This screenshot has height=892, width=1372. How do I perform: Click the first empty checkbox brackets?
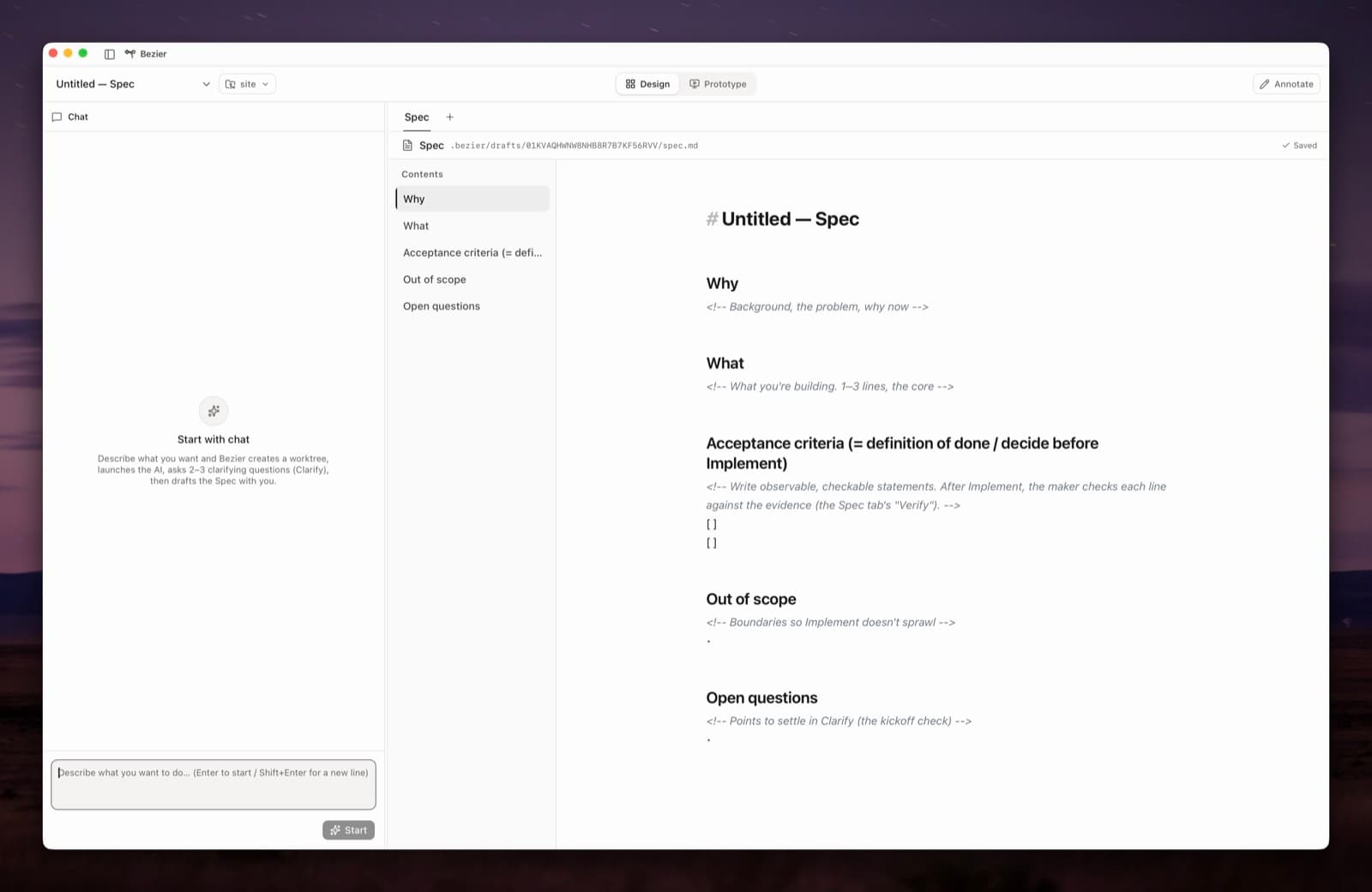pyautogui.click(x=712, y=525)
